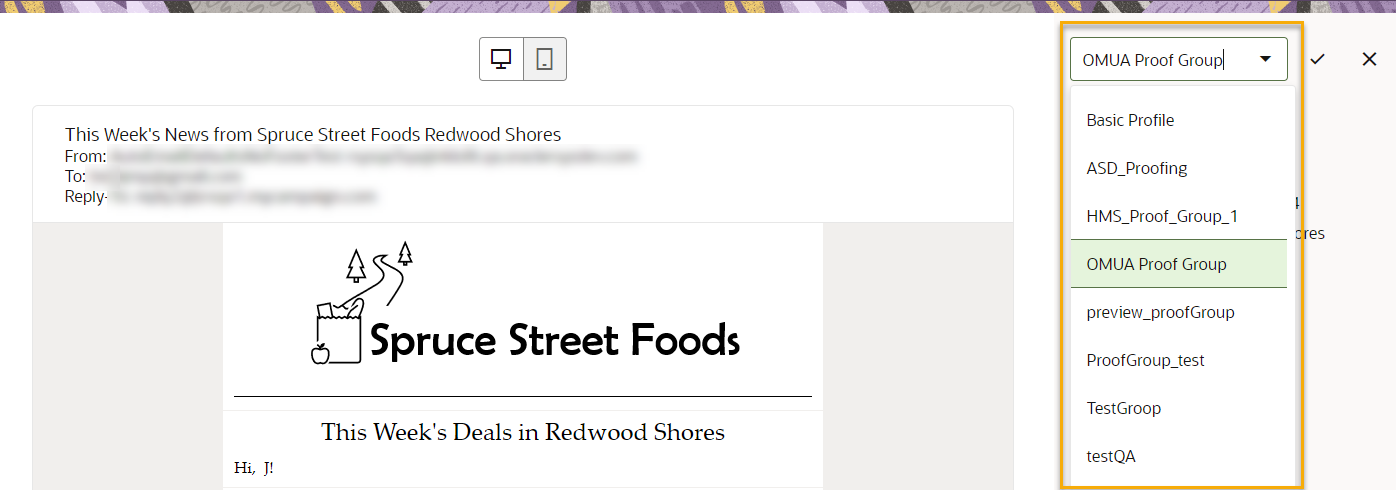This screenshot has width=1396, height=490.
Task: Select the highlighted OMUA Proof Group option
Action: (1156, 264)
